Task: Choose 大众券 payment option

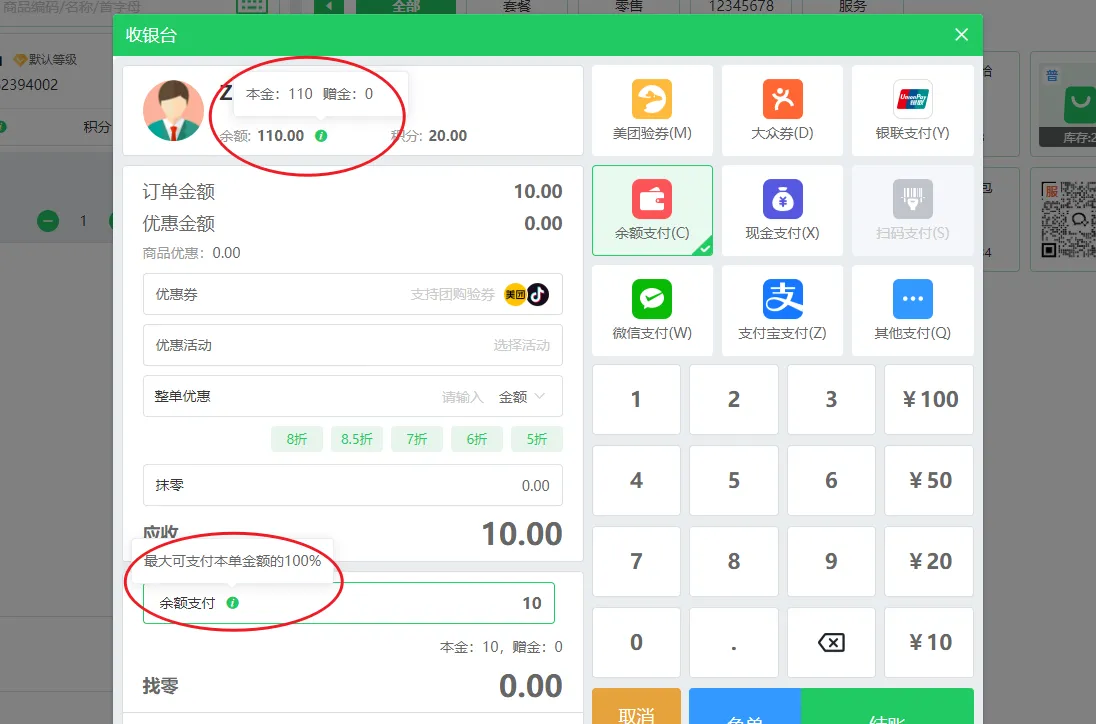Action: tap(782, 111)
